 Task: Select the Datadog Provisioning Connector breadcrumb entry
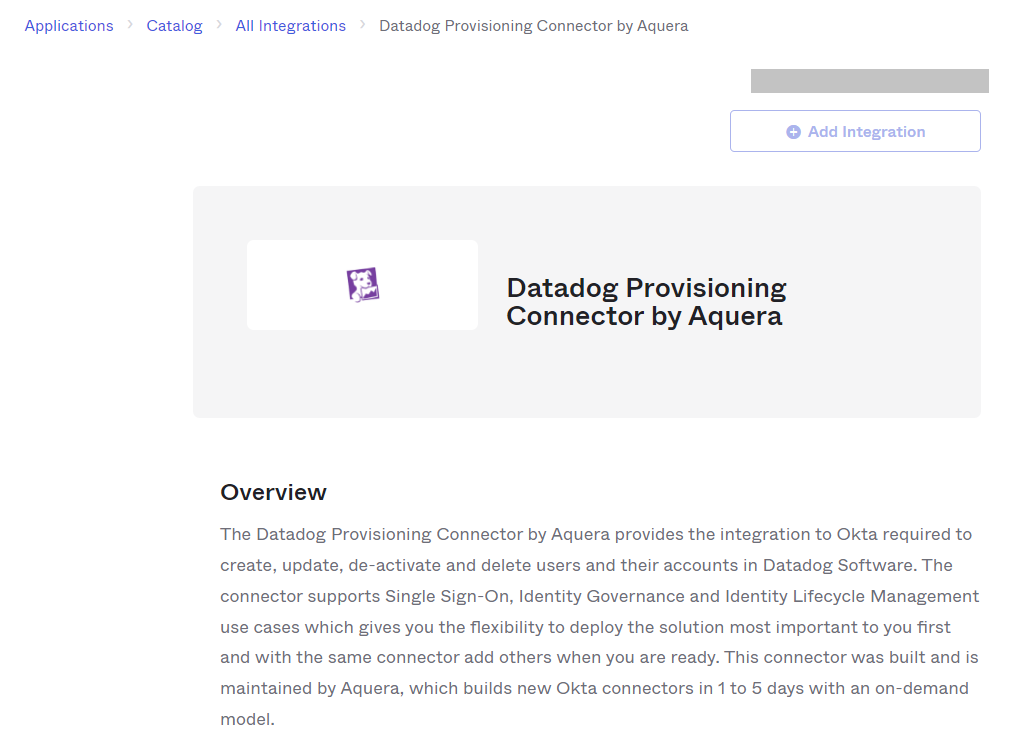(533, 25)
